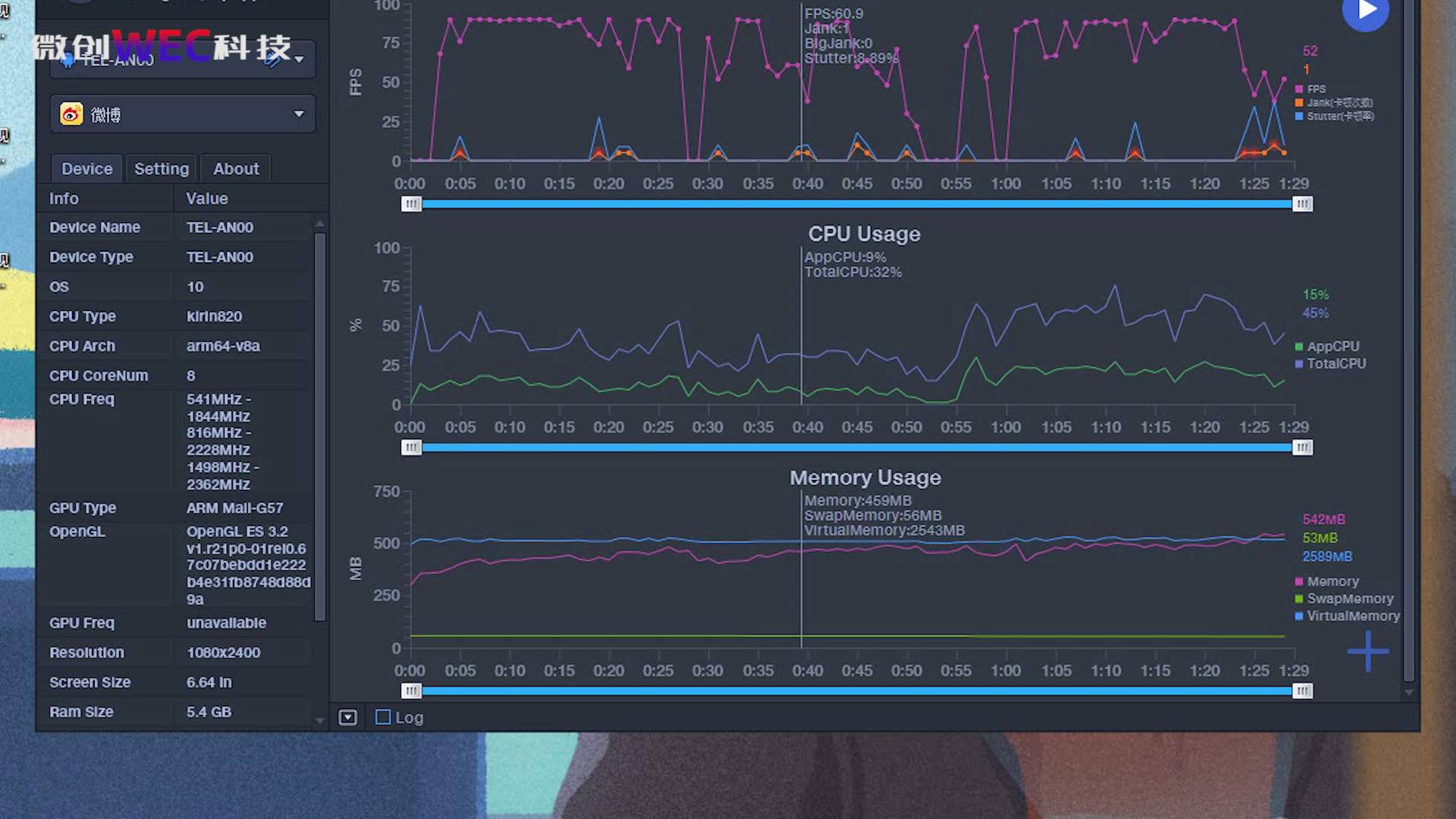Viewport: 1456px width, 819px height.
Task: Switch to the Setting tab
Action: (162, 168)
